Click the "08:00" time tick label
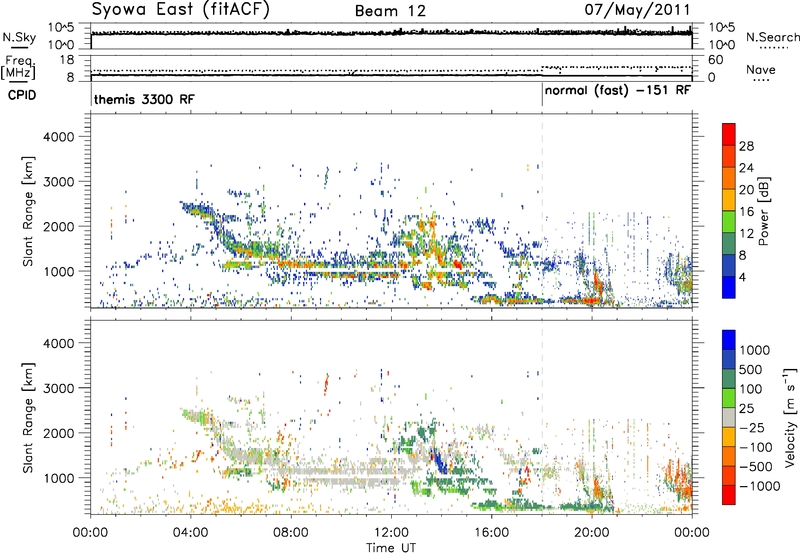Image resolution: width=800 pixels, height=554 pixels. tap(291, 533)
